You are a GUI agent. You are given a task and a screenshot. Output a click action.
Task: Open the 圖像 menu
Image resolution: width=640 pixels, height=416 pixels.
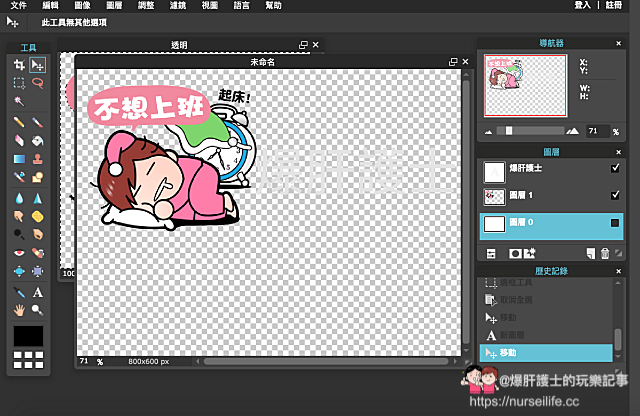coord(82,5)
